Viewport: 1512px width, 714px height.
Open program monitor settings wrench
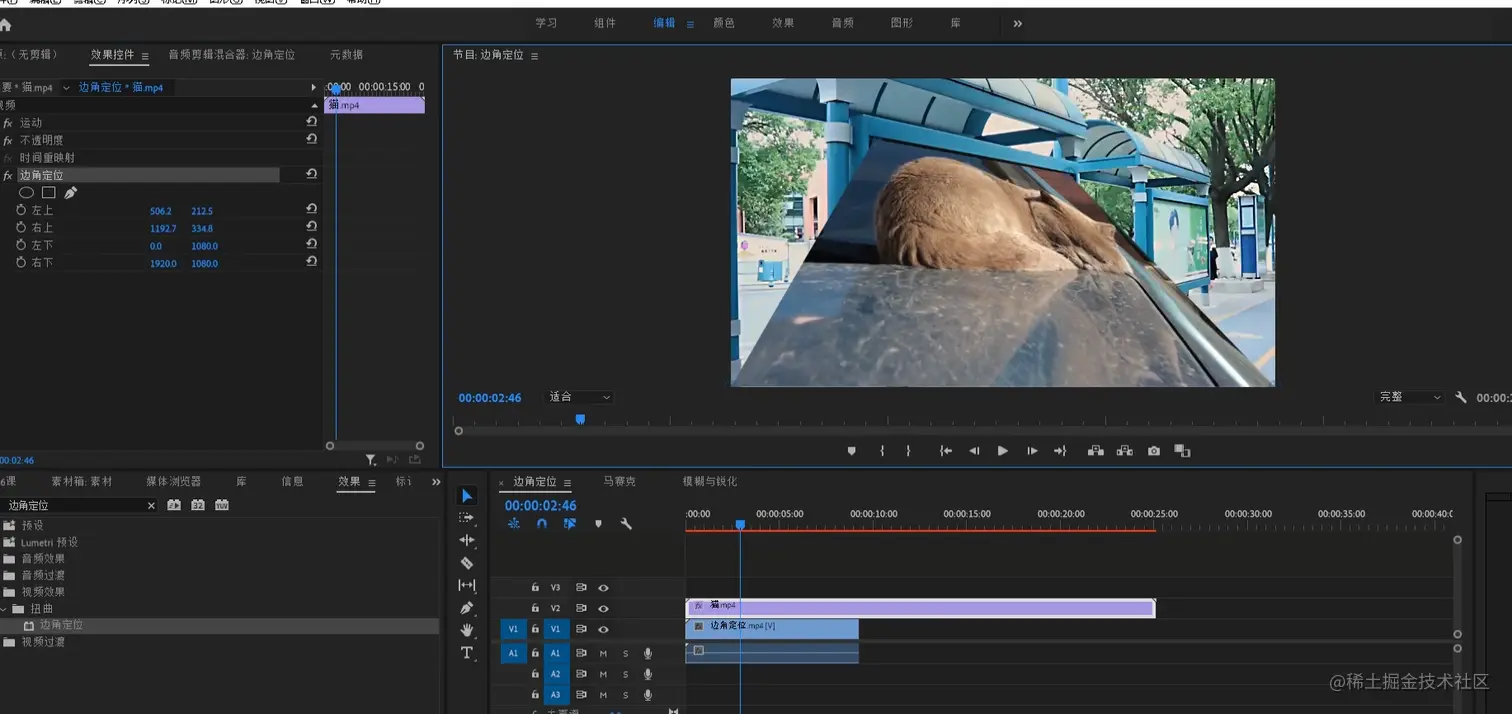tap(1461, 397)
